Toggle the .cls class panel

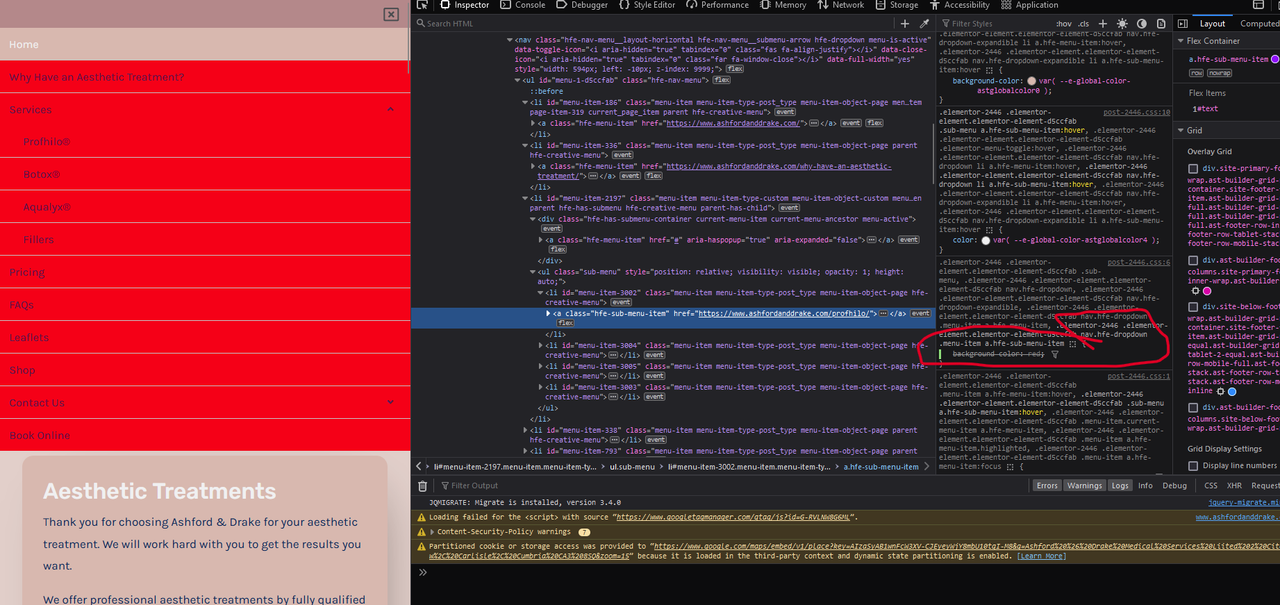(x=1084, y=23)
